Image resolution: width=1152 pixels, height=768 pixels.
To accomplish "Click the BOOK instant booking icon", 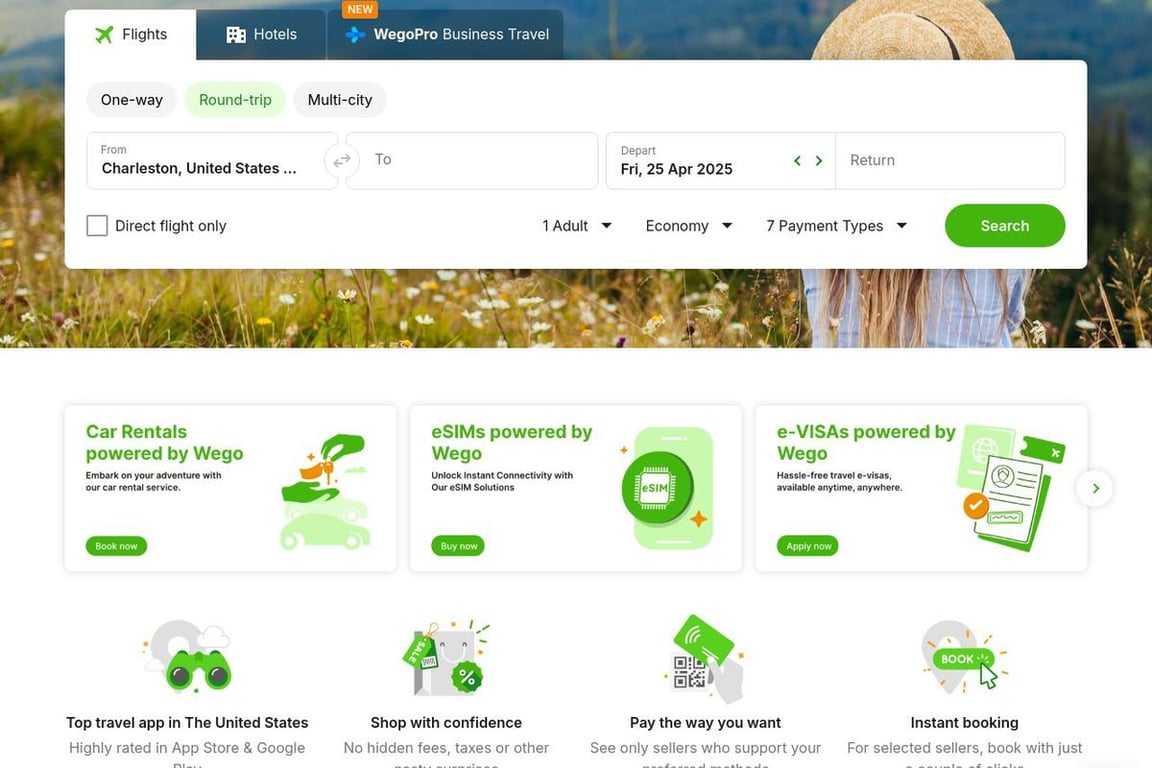I will (964, 656).
